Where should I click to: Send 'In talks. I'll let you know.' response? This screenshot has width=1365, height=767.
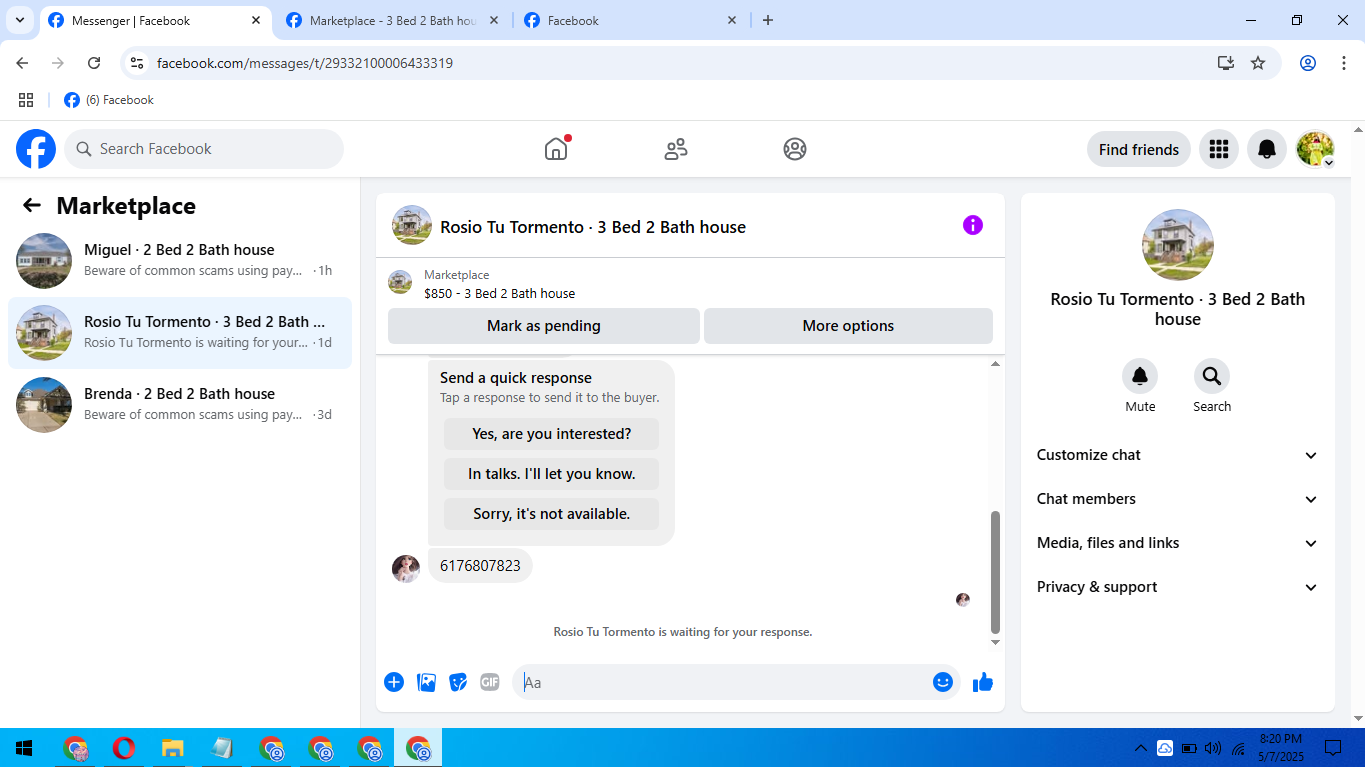coord(552,474)
